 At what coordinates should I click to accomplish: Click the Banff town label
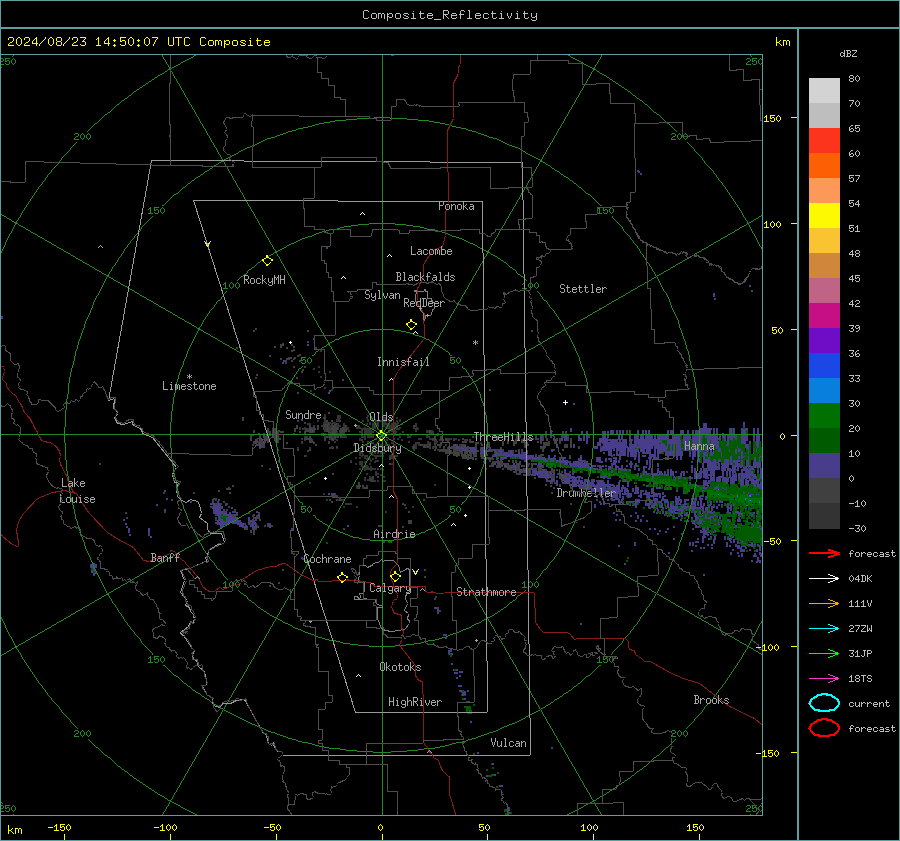click(x=165, y=557)
